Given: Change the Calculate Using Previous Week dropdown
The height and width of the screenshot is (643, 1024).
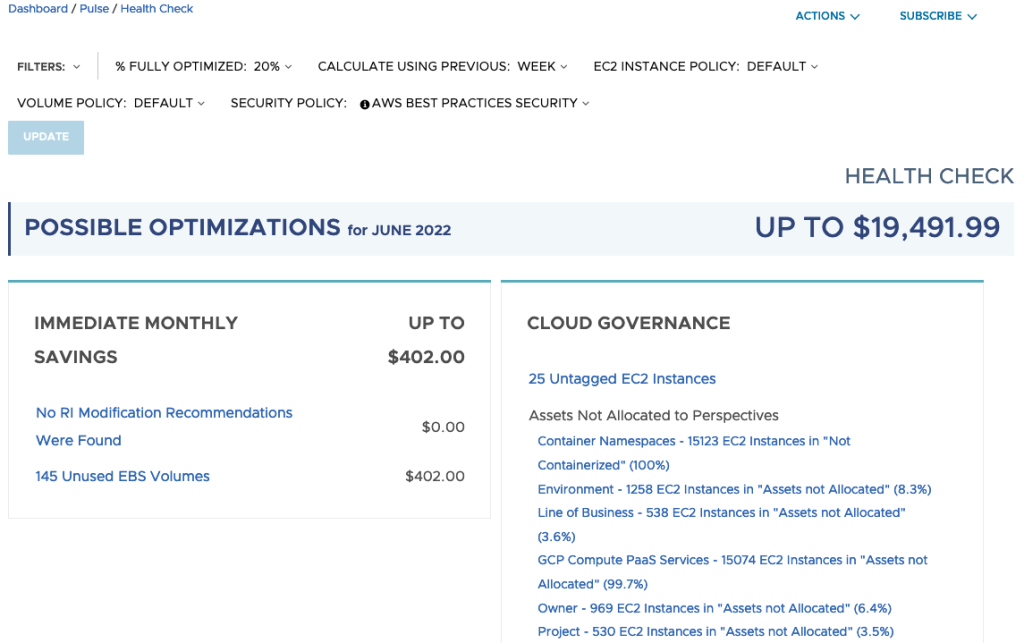Looking at the screenshot, I should coord(442,67).
